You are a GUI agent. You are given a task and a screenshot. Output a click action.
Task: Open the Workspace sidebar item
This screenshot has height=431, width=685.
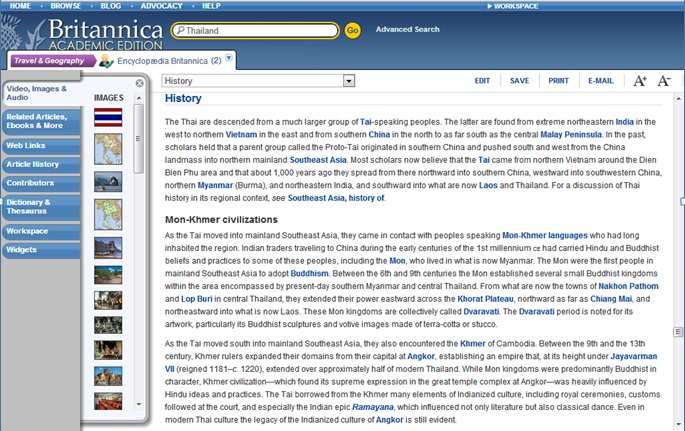tap(41, 231)
